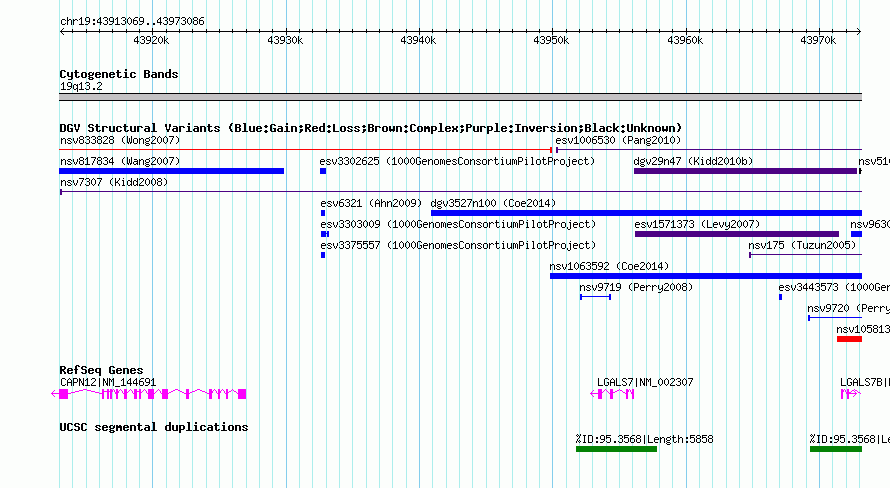Click the blue nsv9719 bracketed feature line

pos(595,297)
